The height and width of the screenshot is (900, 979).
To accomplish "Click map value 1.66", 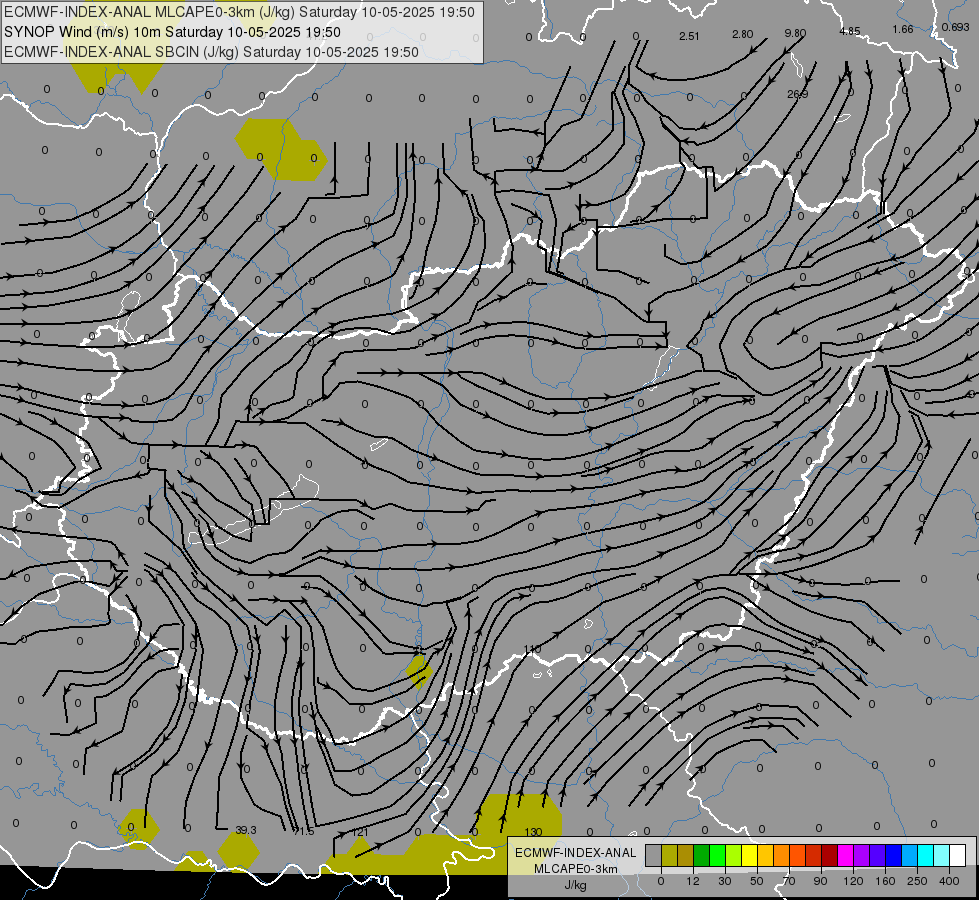I will [903, 29].
